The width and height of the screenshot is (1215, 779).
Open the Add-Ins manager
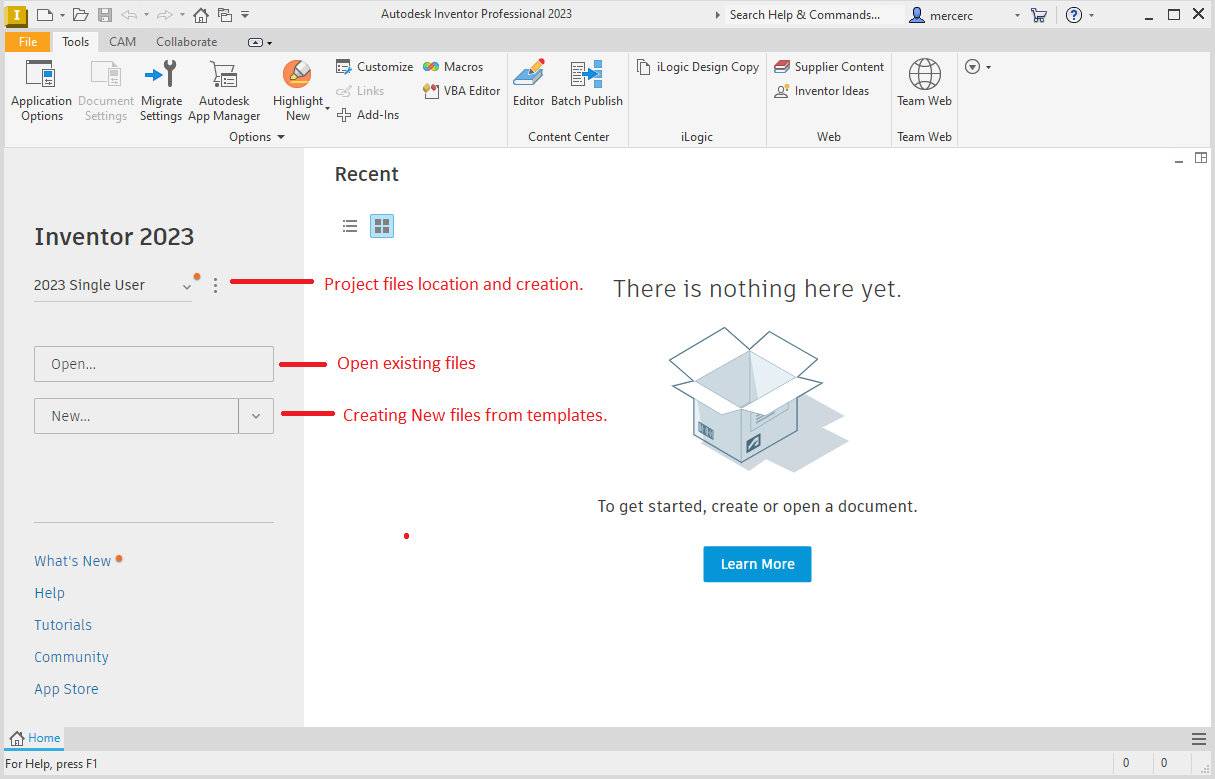click(x=368, y=114)
